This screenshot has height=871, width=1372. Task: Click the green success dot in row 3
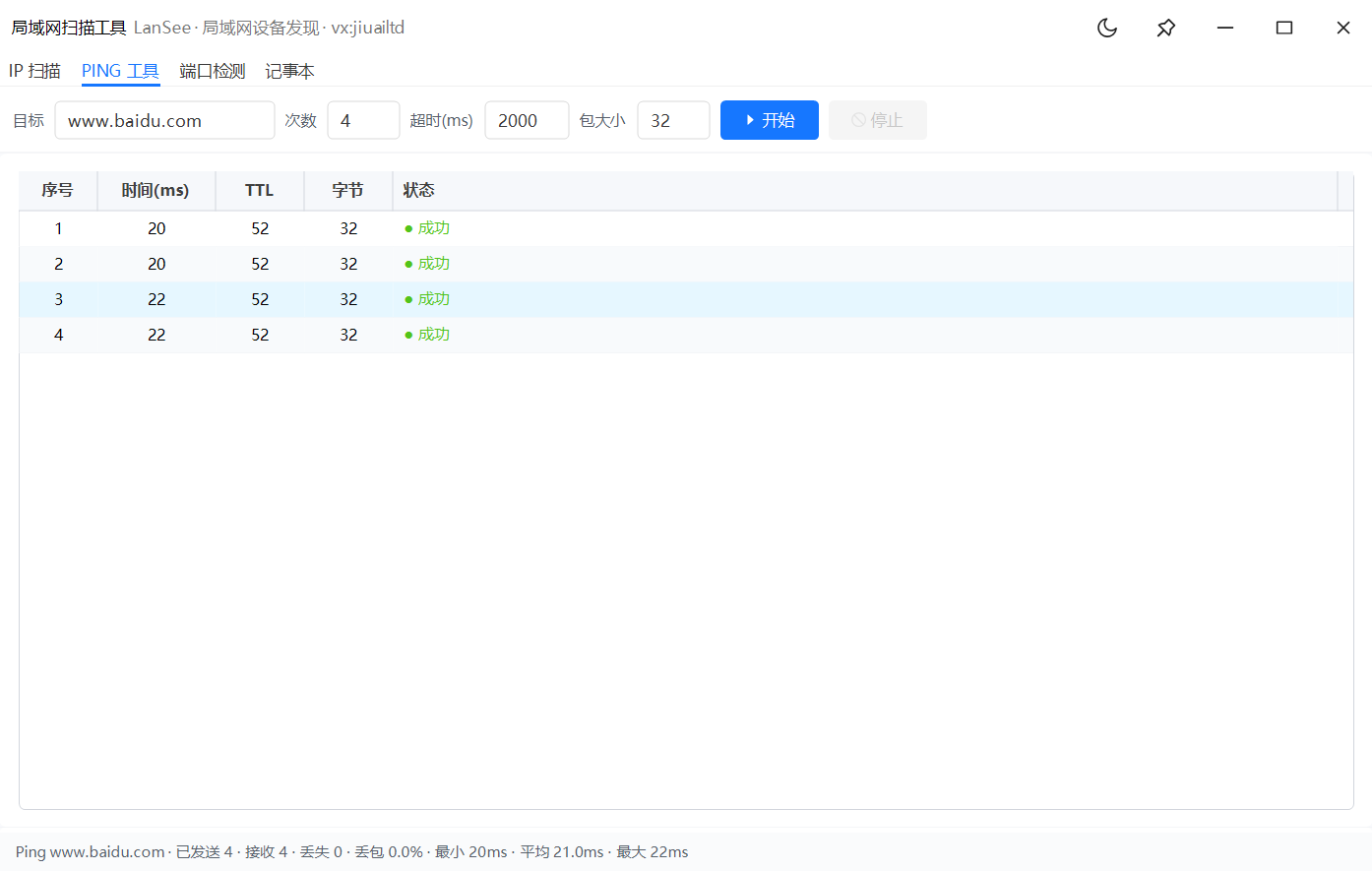pos(408,299)
